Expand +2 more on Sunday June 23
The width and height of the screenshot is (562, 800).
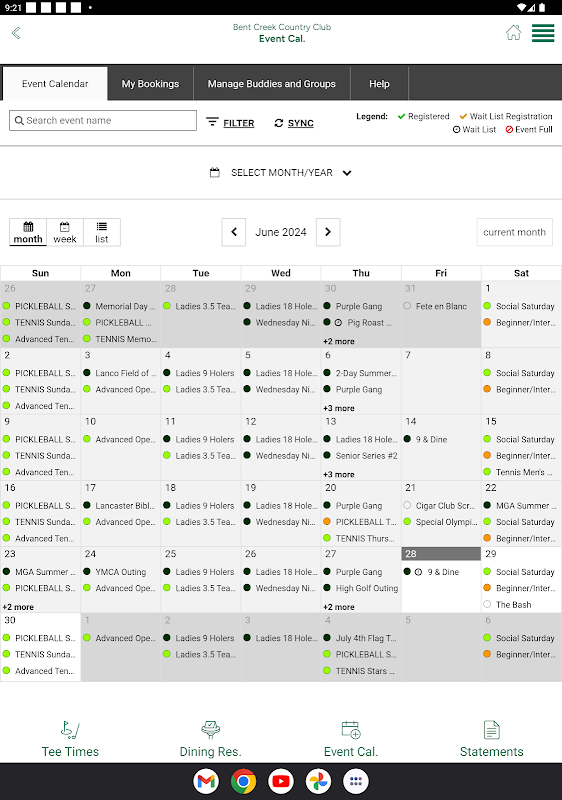pyautogui.click(x=18, y=607)
